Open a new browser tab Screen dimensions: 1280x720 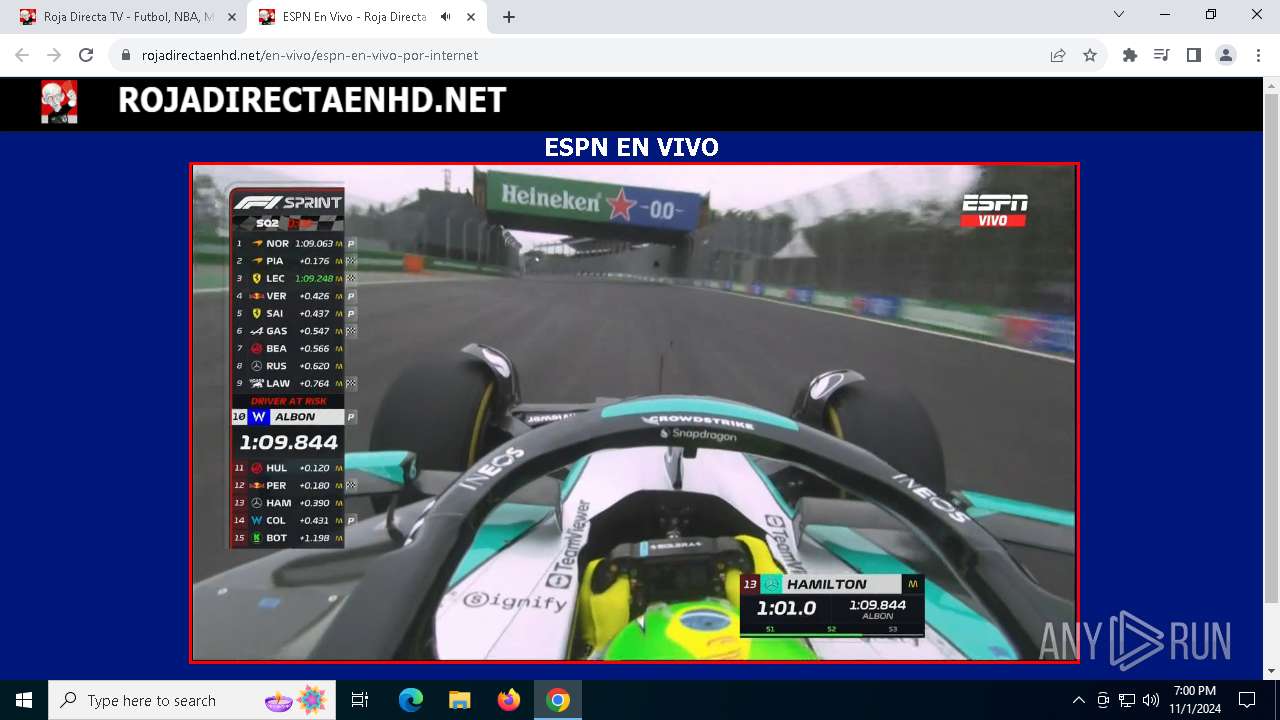509,16
